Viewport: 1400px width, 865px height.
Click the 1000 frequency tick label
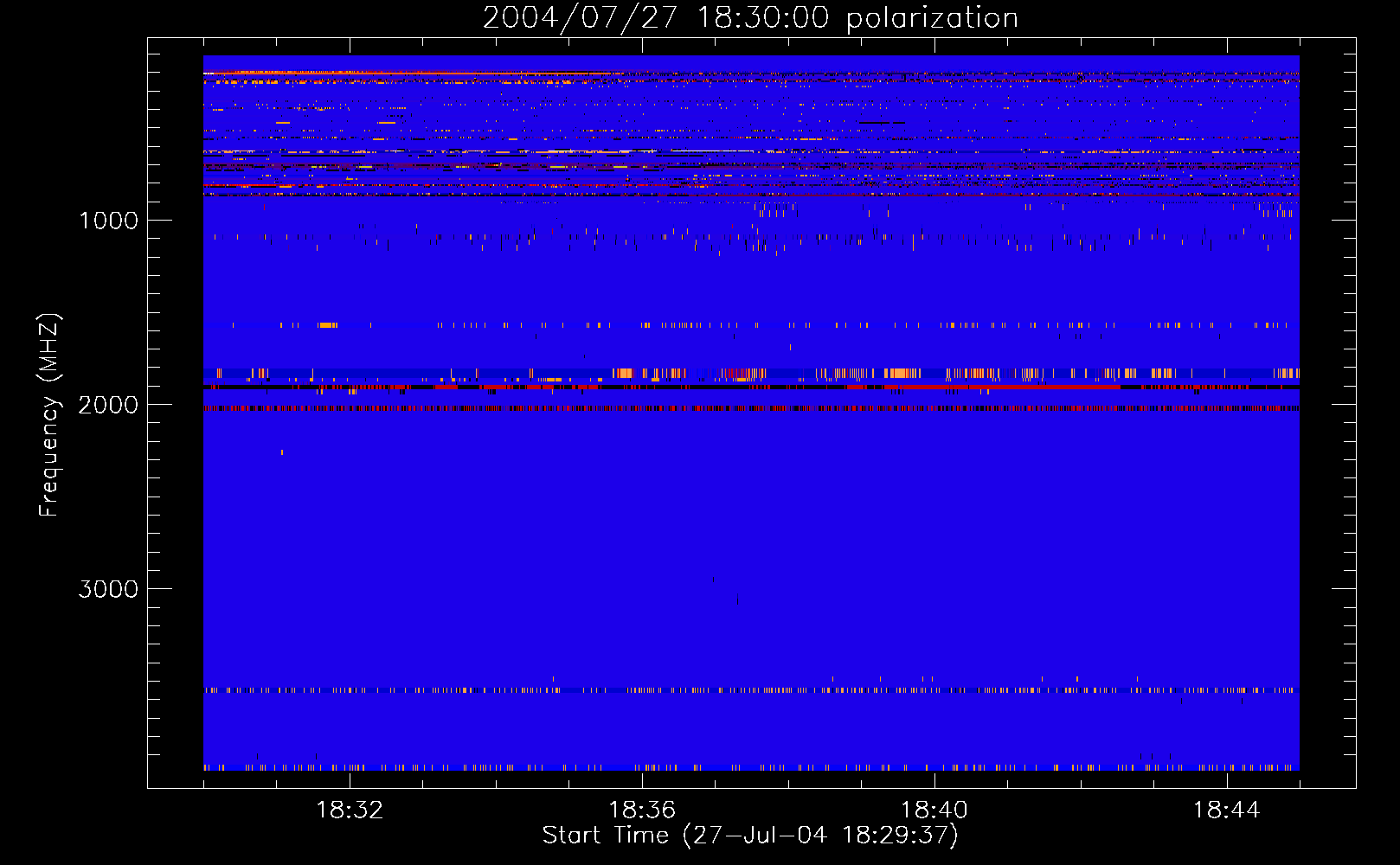tap(108, 221)
